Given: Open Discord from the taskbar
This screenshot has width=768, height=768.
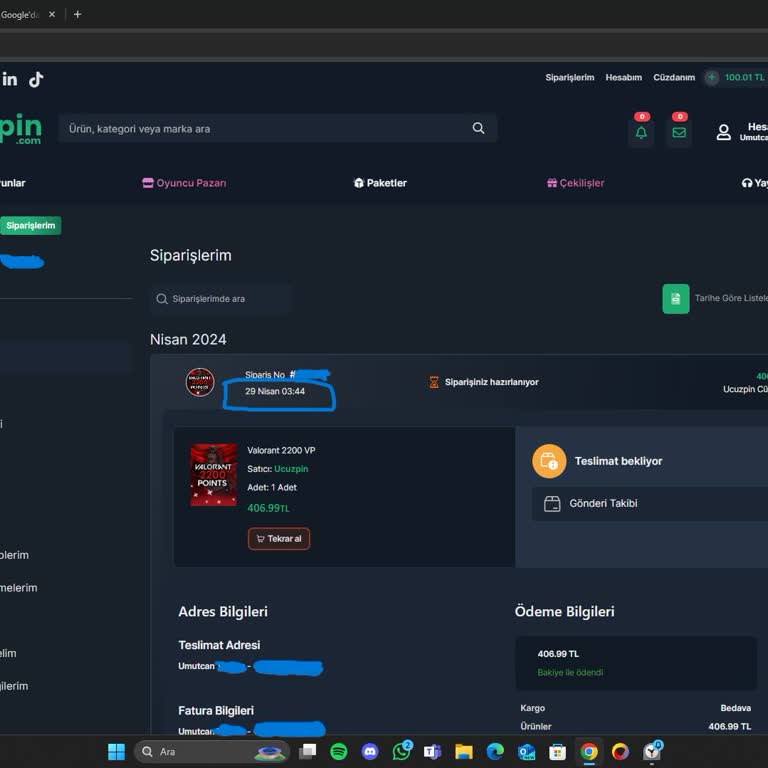Looking at the screenshot, I should [370, 751].
